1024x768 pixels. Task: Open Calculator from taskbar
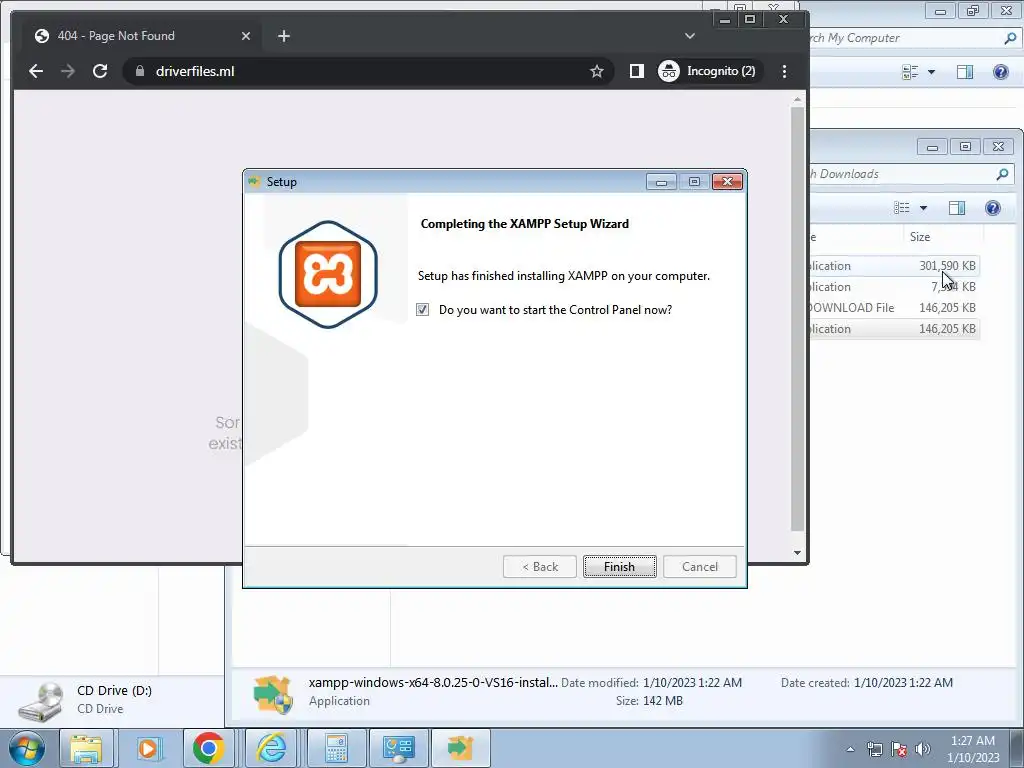tap(336, 748)
